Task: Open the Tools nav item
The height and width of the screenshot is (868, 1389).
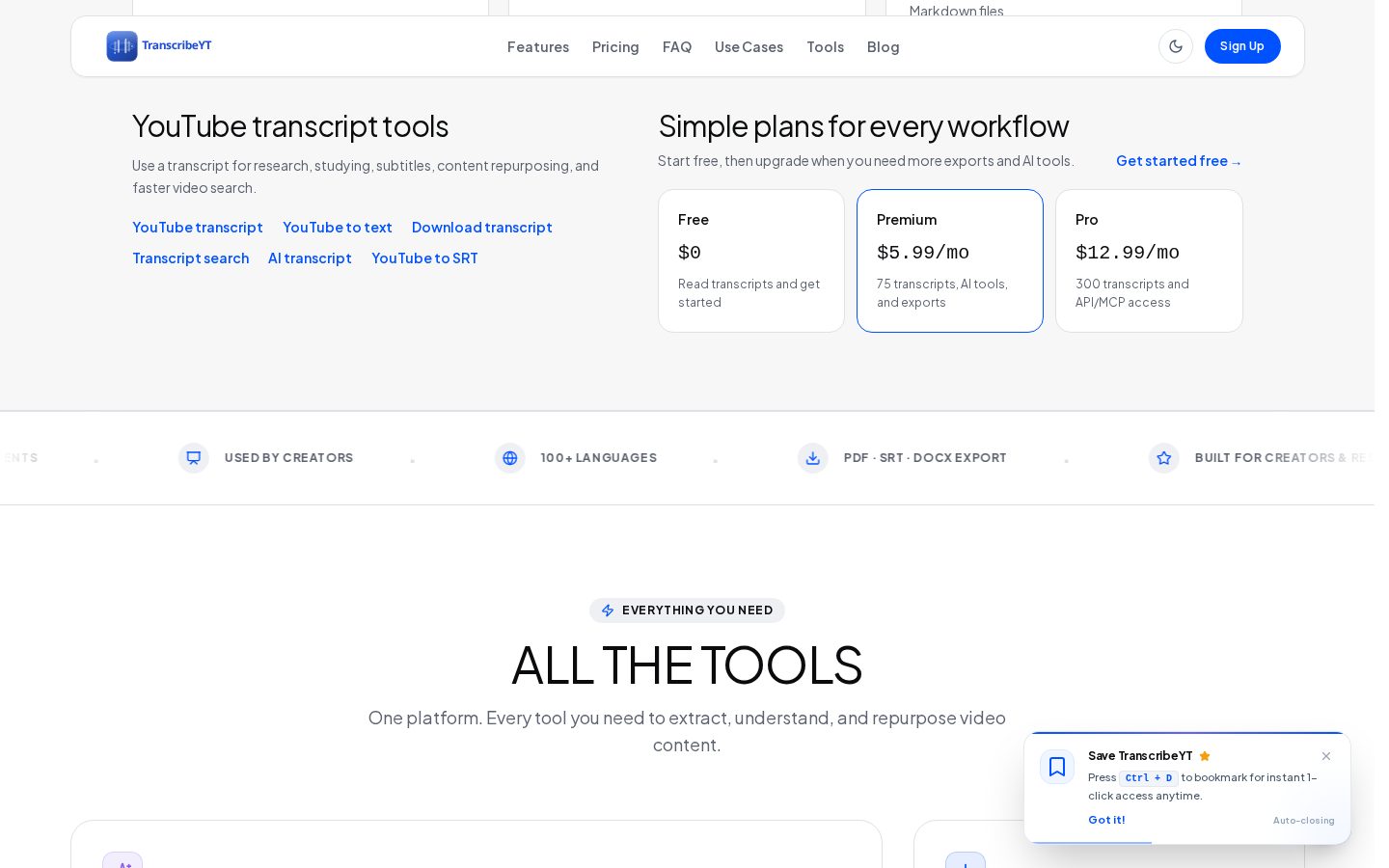Action: (825, 47)
